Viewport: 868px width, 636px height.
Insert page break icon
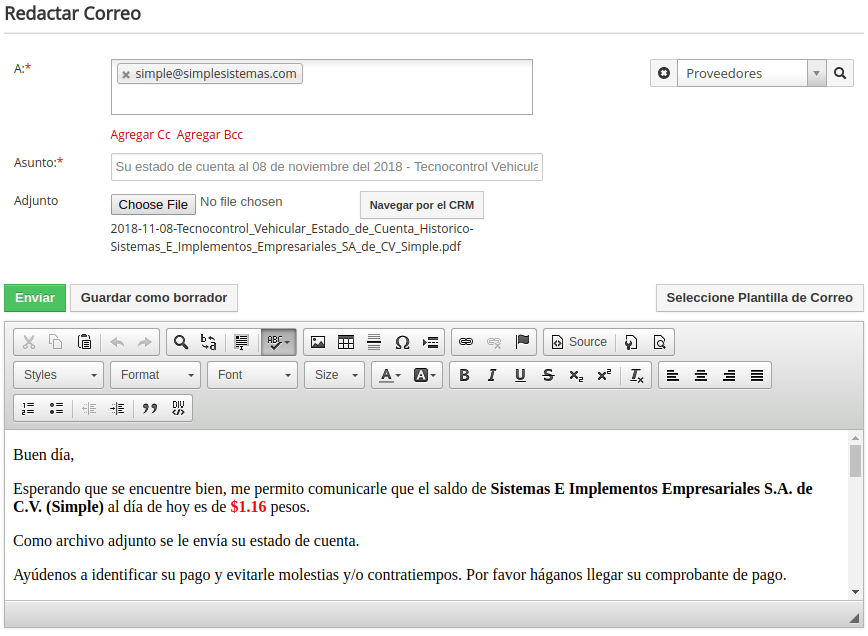pyautogui.click(x=430, y=342)
